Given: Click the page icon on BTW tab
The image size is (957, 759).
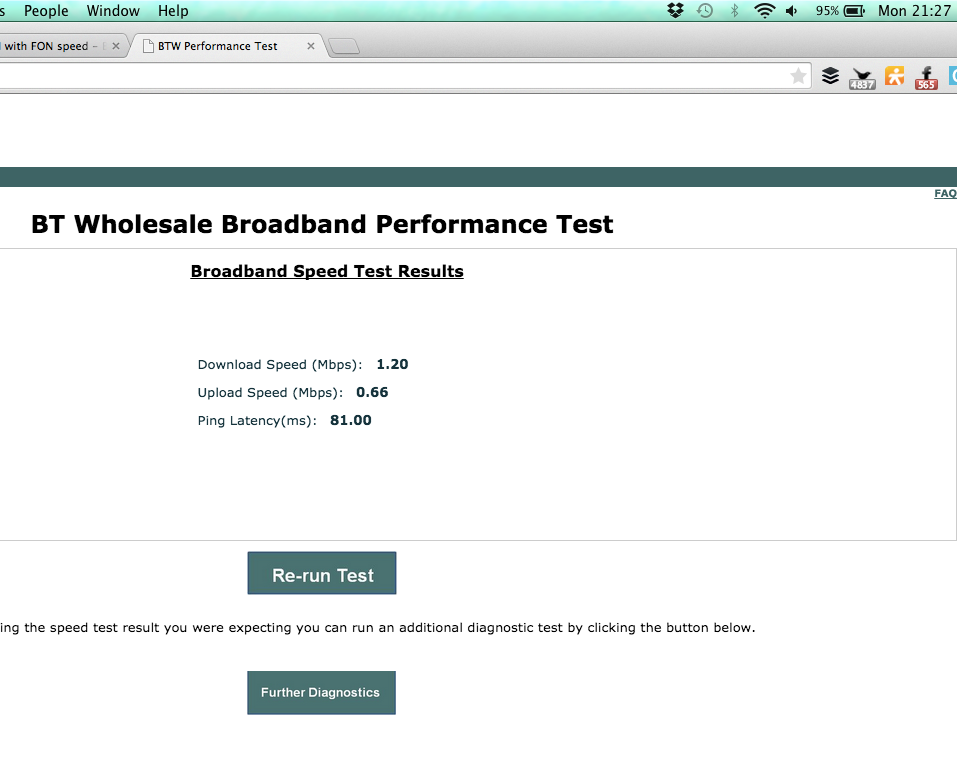Looking at the screenshot, I should point(148,46).
